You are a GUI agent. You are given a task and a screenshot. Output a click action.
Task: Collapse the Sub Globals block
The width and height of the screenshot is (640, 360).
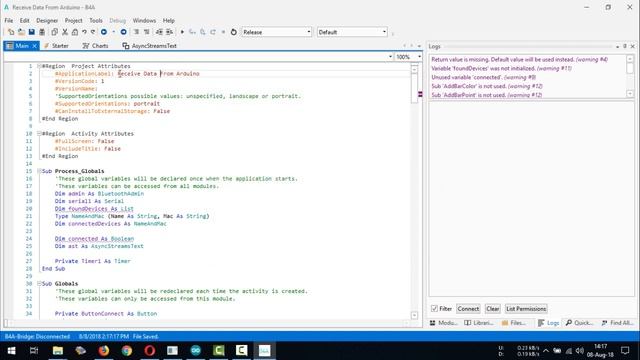[x=39, y=283]
